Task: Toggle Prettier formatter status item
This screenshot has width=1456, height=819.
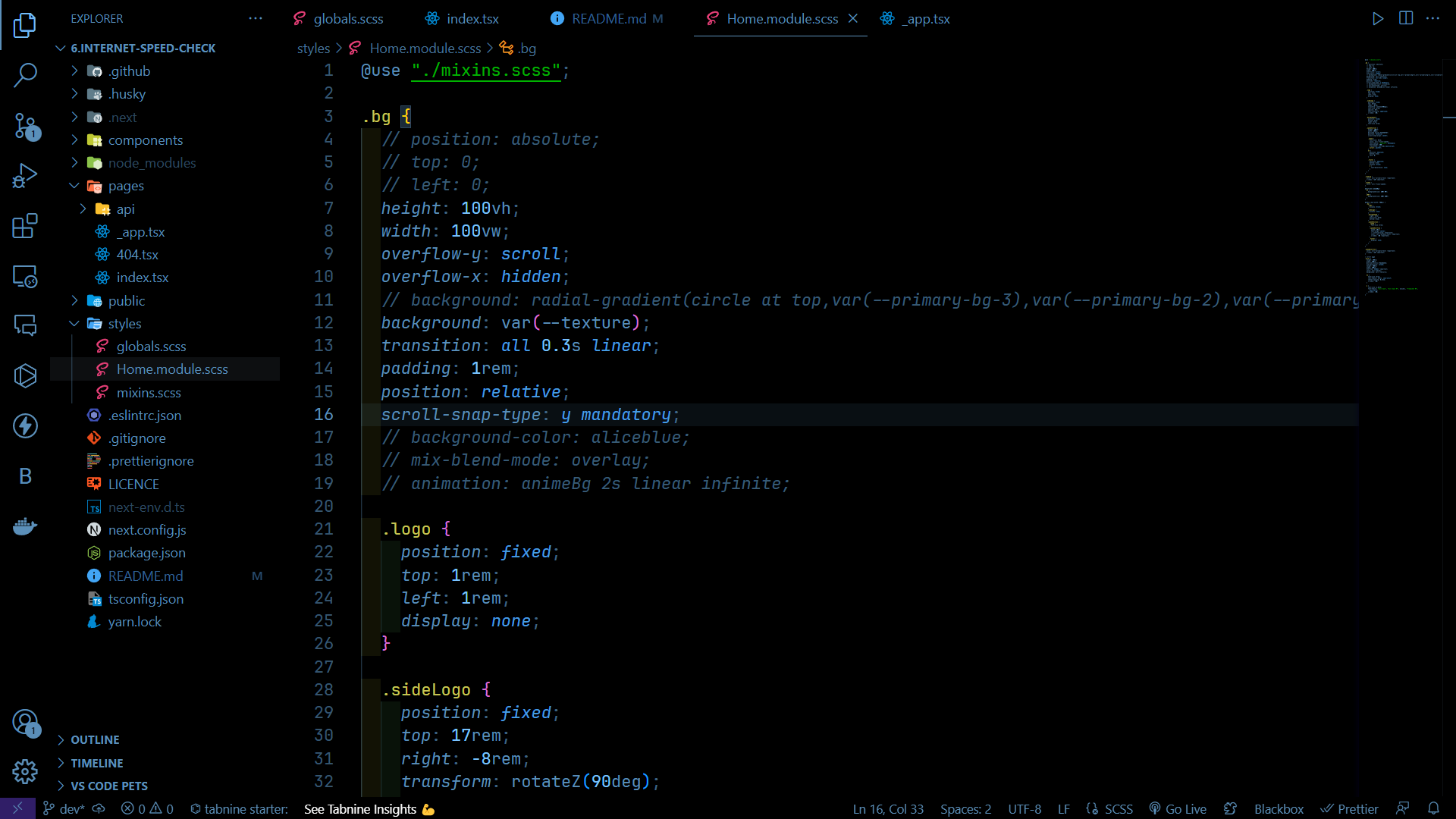Action: coord(1350,809)
